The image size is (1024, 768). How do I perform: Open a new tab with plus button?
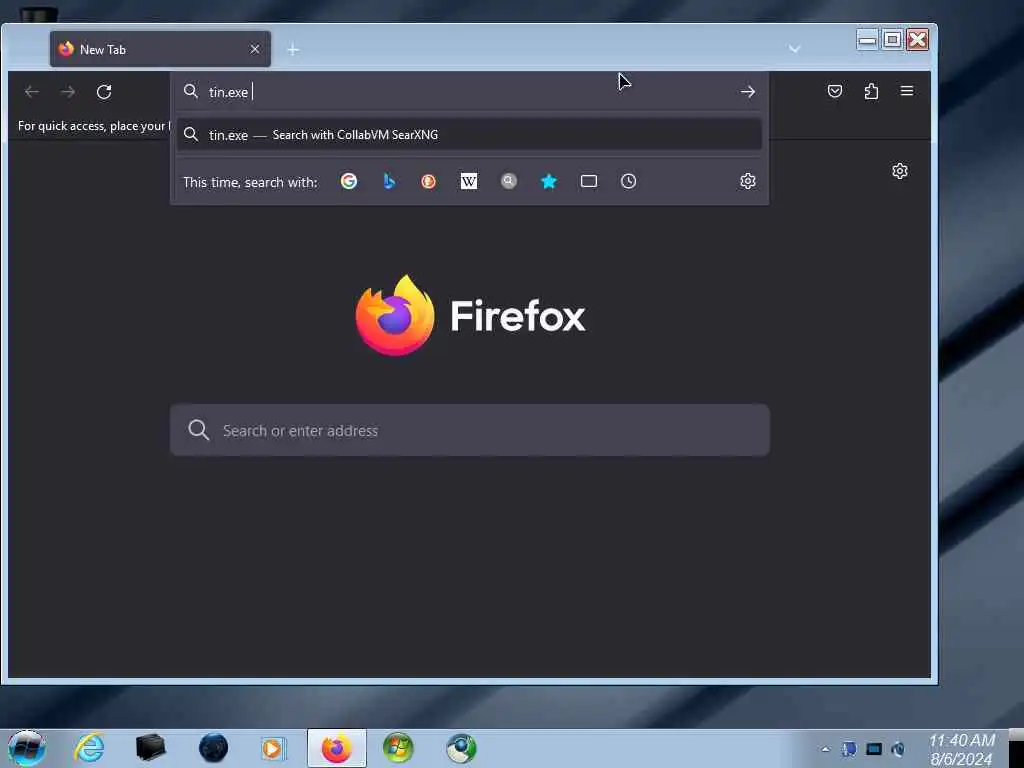coord(293,50)
